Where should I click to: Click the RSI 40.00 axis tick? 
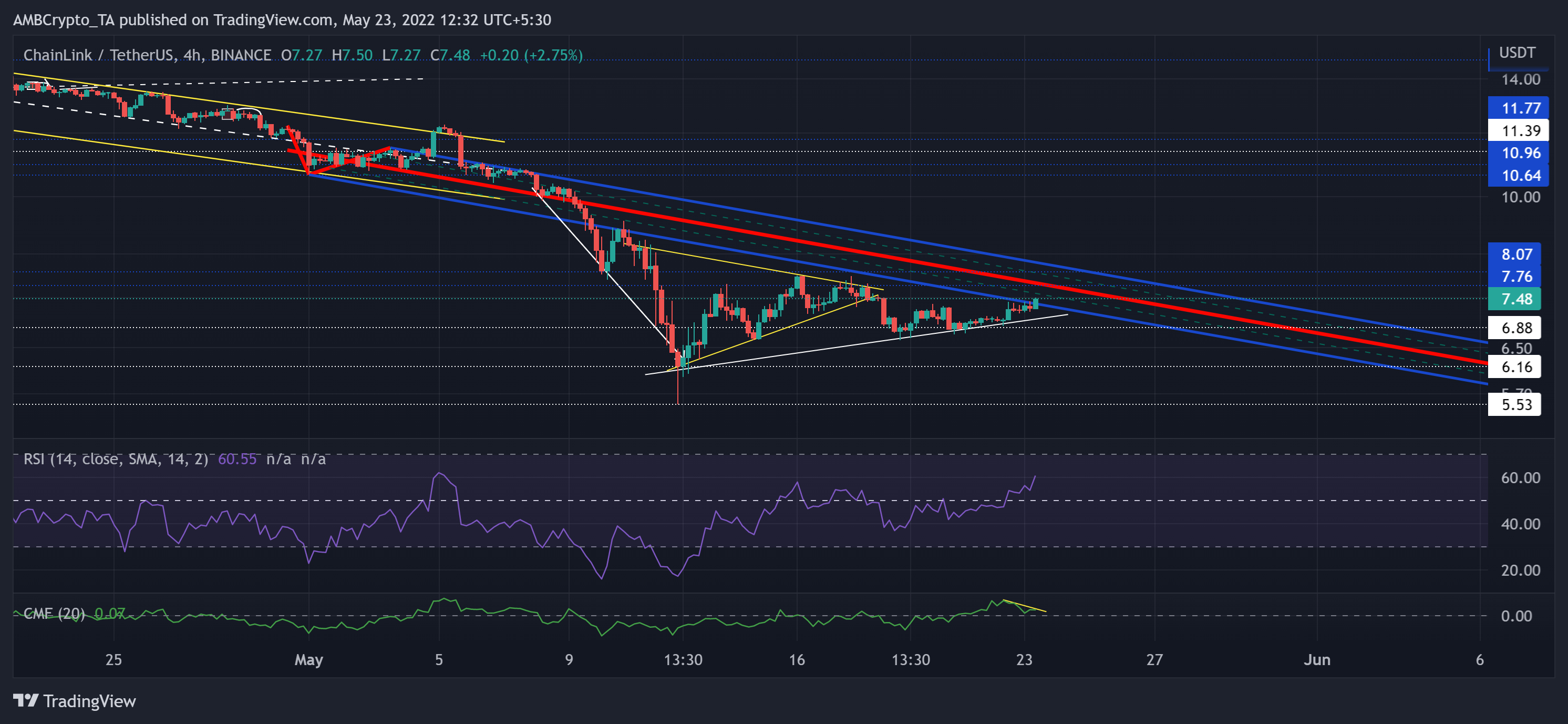[x=1521, y=524]
